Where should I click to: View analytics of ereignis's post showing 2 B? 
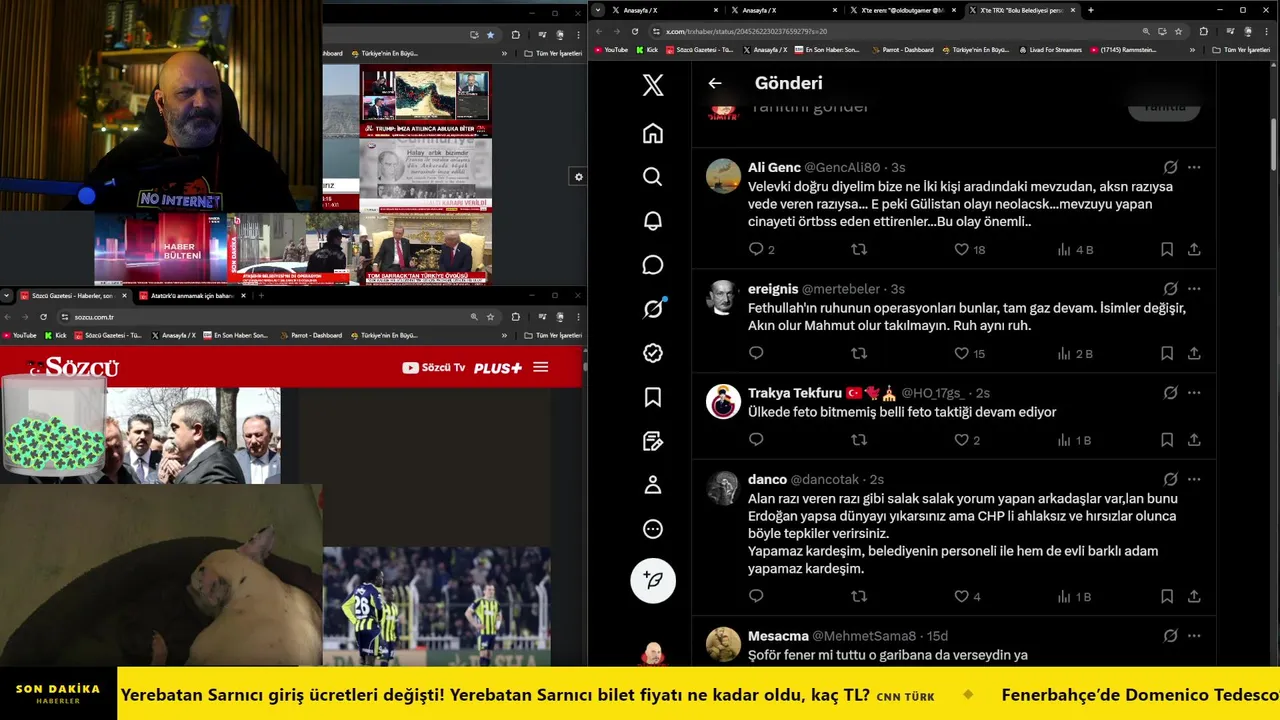(x=1075, y=353)
